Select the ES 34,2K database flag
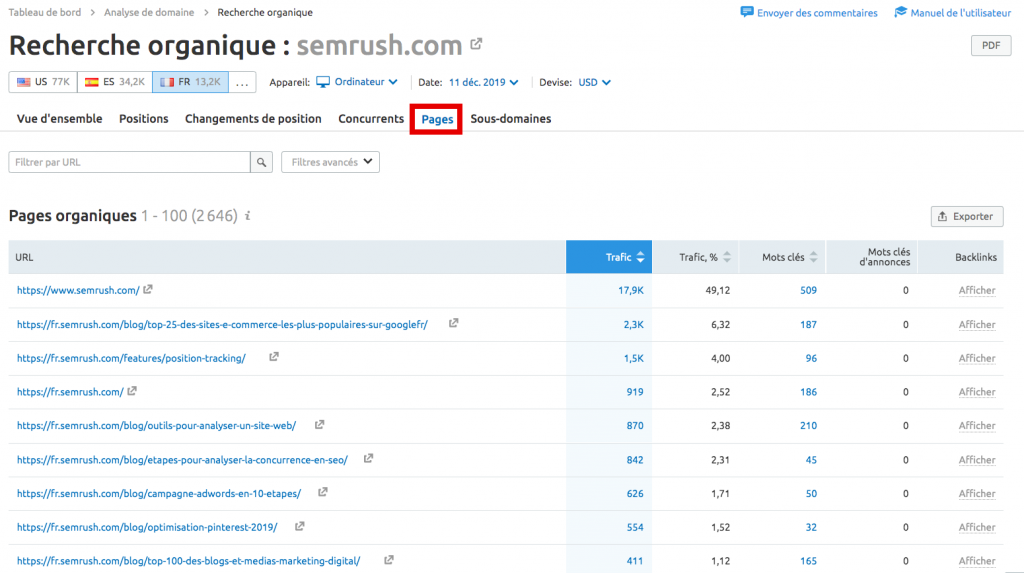 pos(115,82)
